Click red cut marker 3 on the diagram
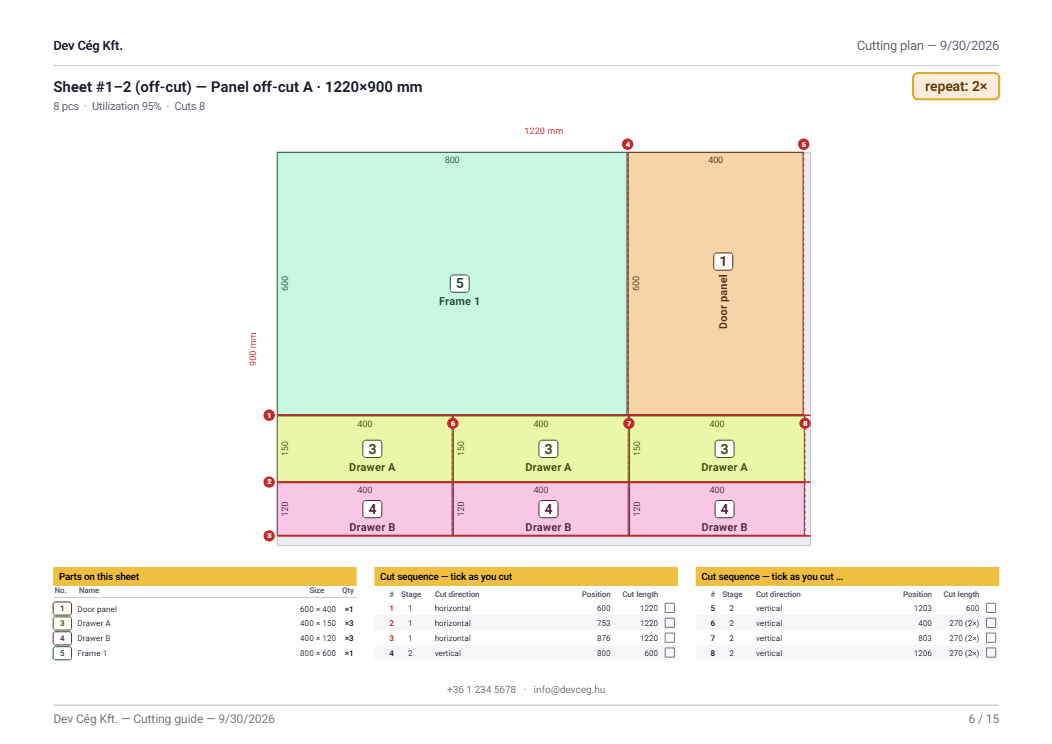This screenshot has width=1052, height=744. pos(269,535)
